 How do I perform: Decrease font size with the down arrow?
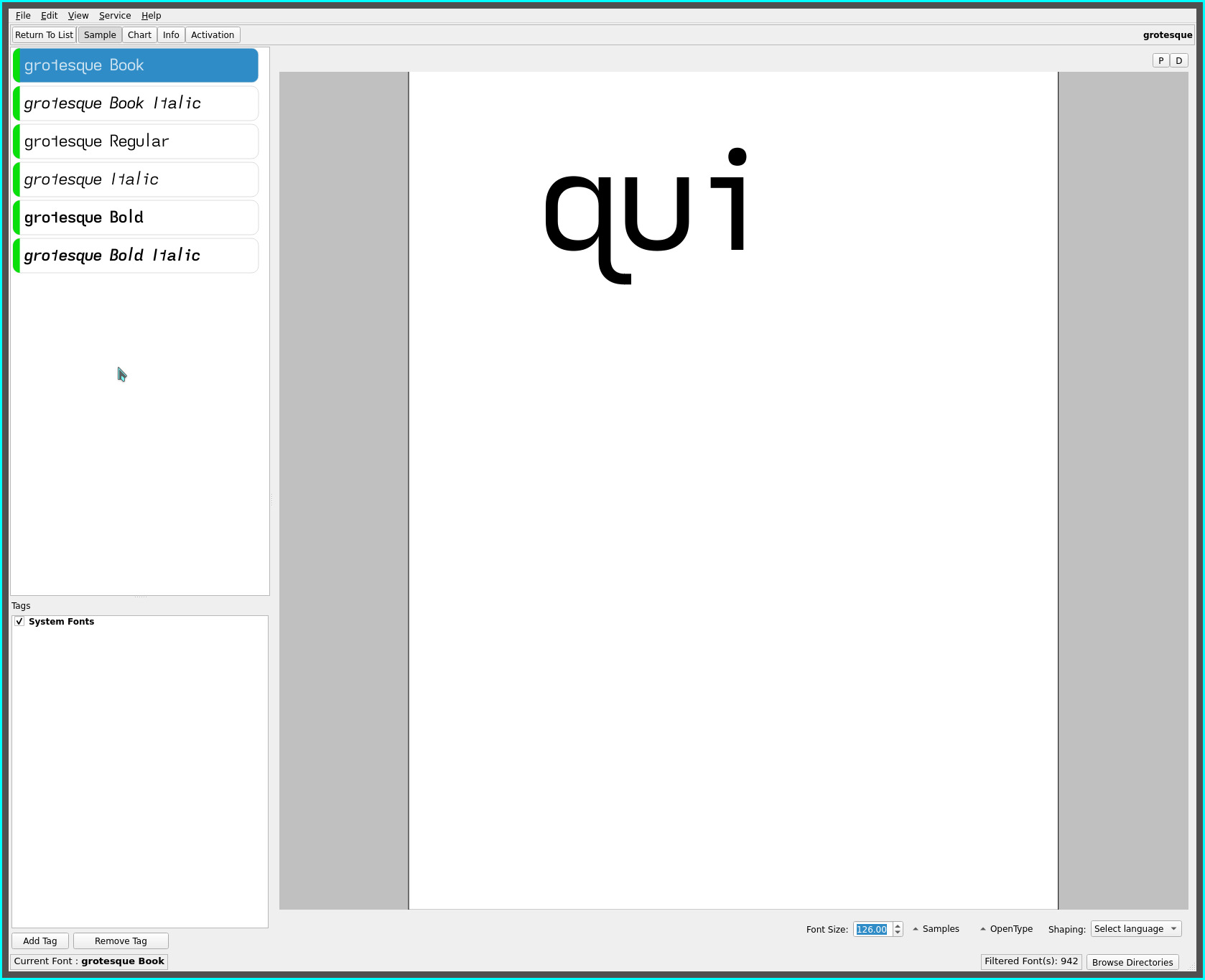[898, 933]
